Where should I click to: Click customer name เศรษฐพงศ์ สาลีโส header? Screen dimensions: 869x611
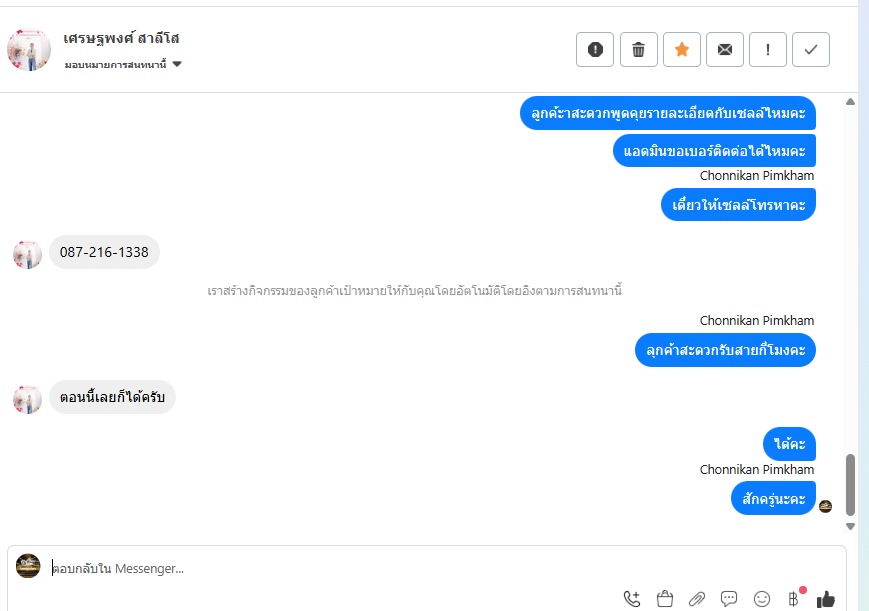[121, 38]
